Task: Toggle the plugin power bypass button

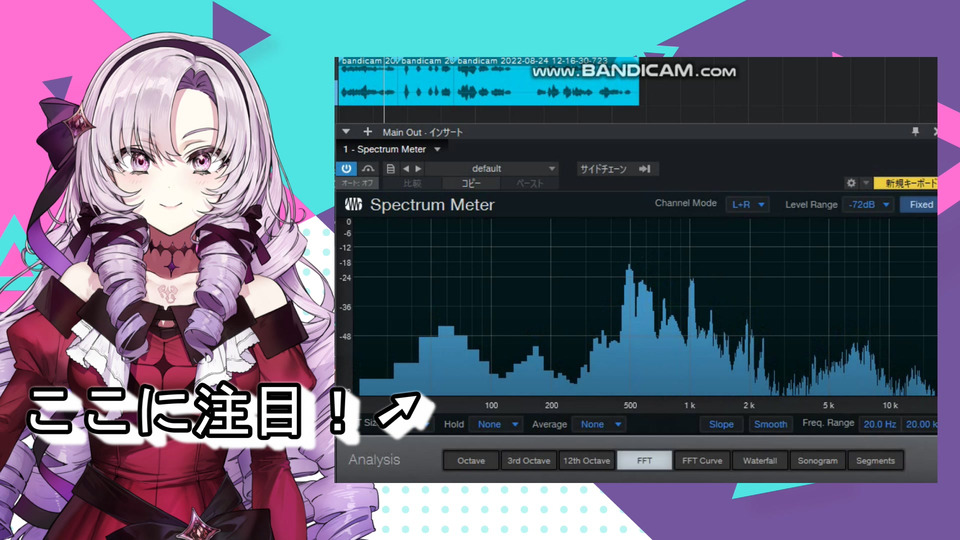Action: pos(347,168)
